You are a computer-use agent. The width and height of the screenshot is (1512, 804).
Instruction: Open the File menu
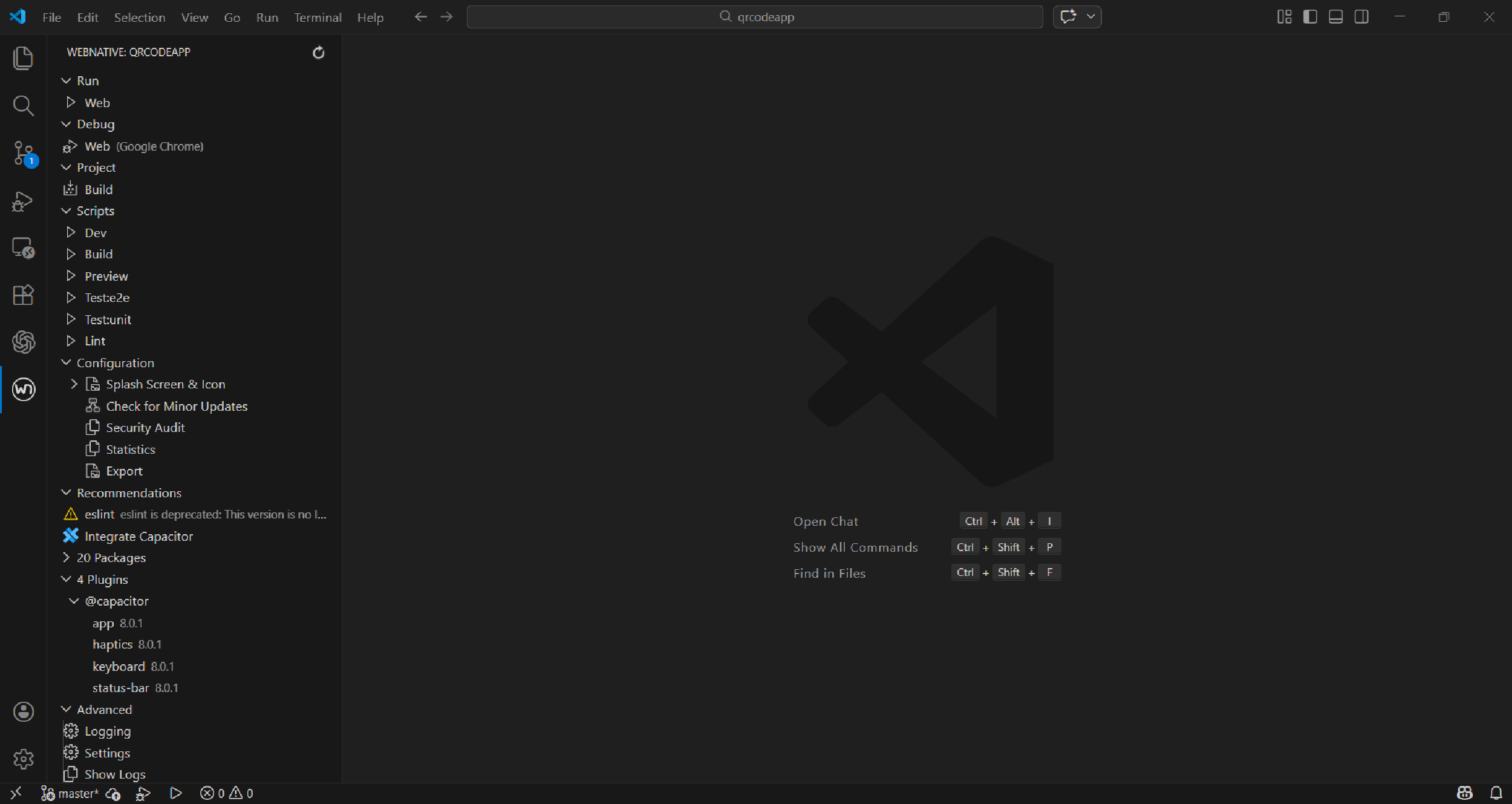pos(51,17)
